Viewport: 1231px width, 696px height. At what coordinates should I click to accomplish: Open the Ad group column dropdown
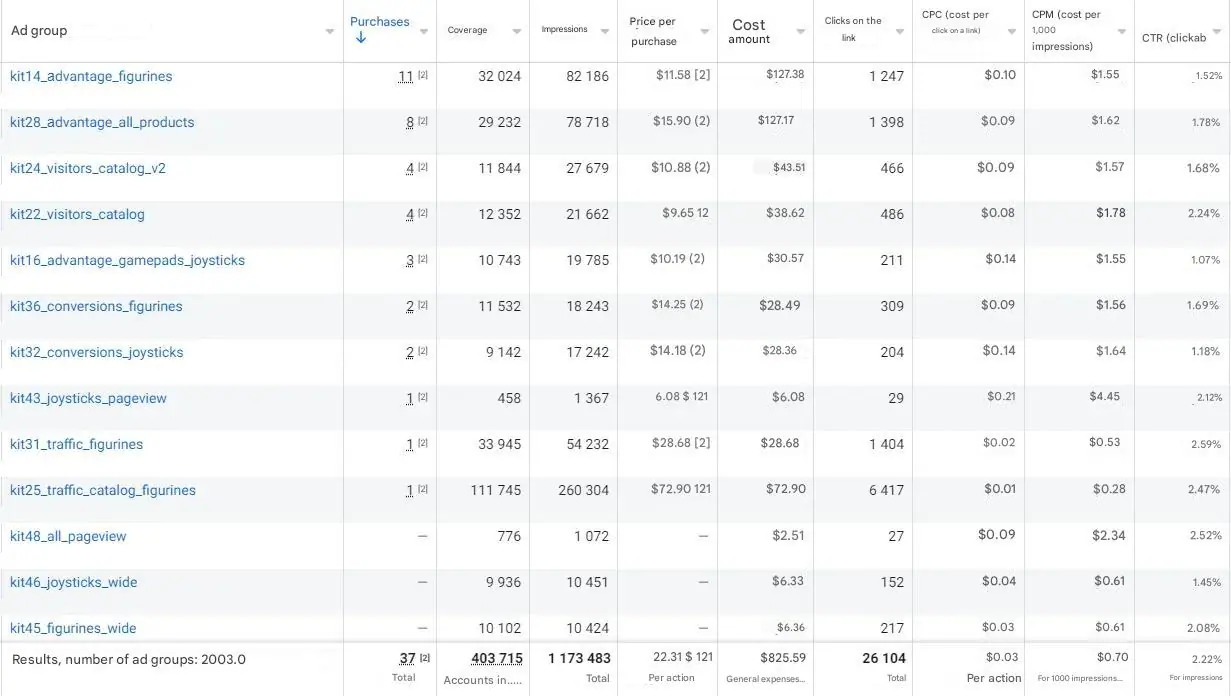point(330,32)
